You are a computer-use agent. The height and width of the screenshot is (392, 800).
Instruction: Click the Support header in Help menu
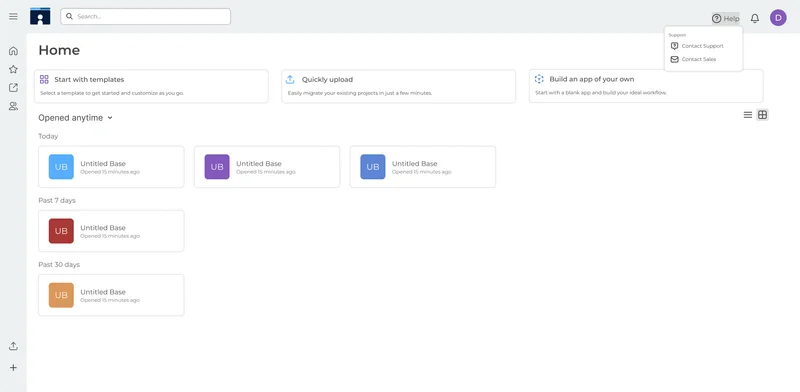(677, 35)
